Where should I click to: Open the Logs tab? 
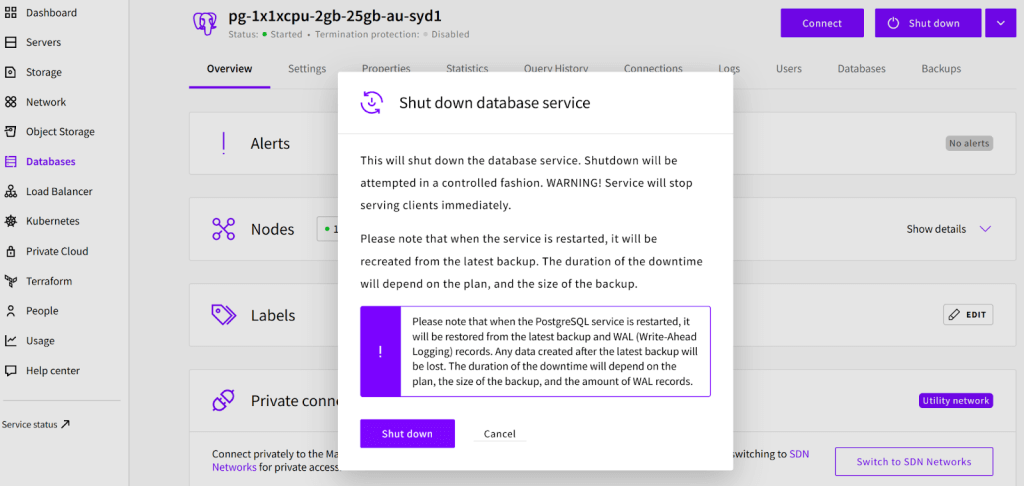coord(729,69)
